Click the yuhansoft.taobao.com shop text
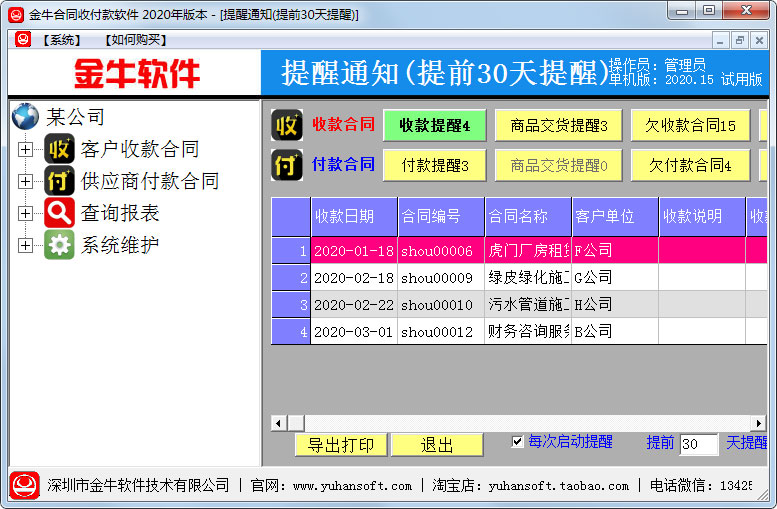The image size is (777, 509). coord(558,486)
